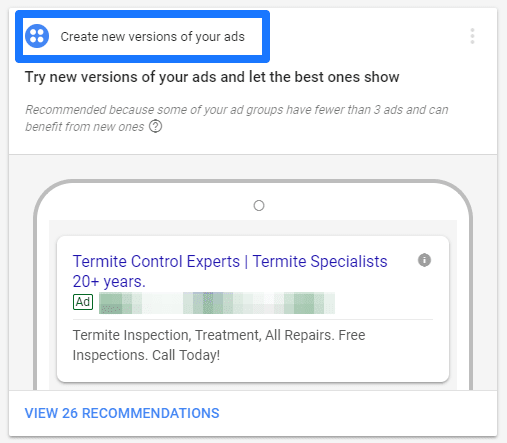Open the three-dot more options menu
The height and width of the screenshot is (443, 507).
[x=472, y=36]
